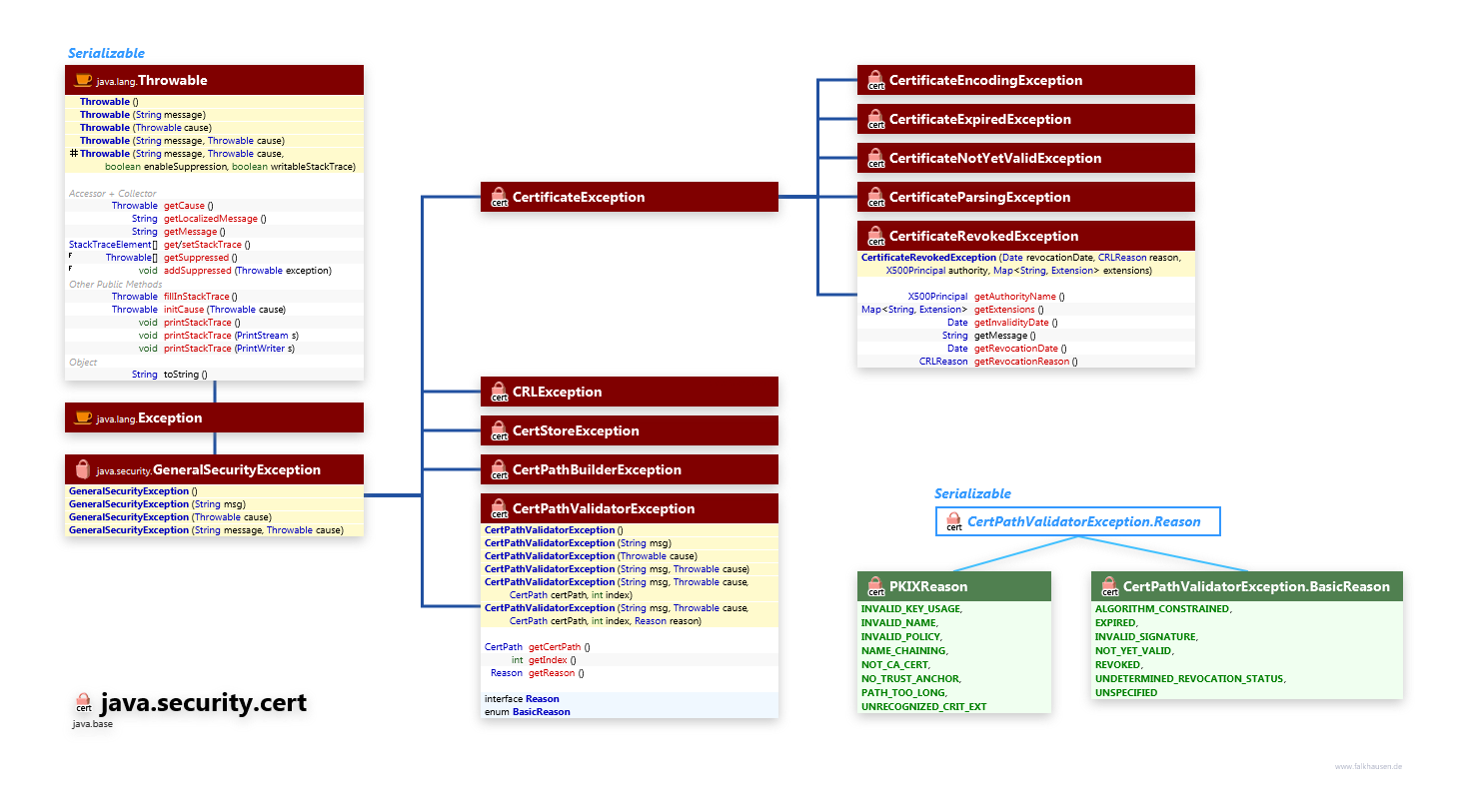The height and width of the screenshot is (812, 1459).
Task: Click the cert icon on CertificateEncodingException
Action: tap(876, 80)
